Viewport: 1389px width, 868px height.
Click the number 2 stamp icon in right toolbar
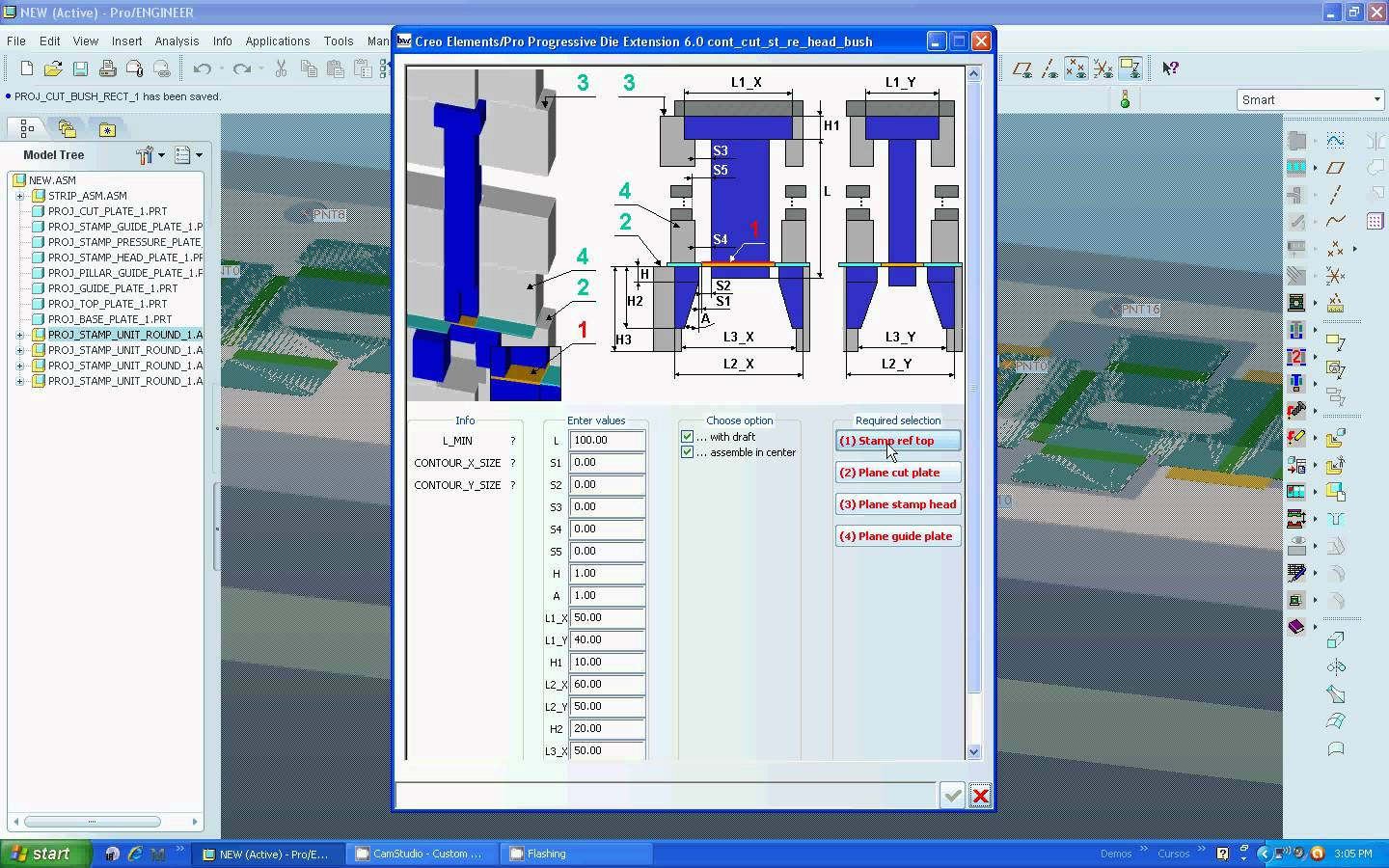coord(1296,357)
